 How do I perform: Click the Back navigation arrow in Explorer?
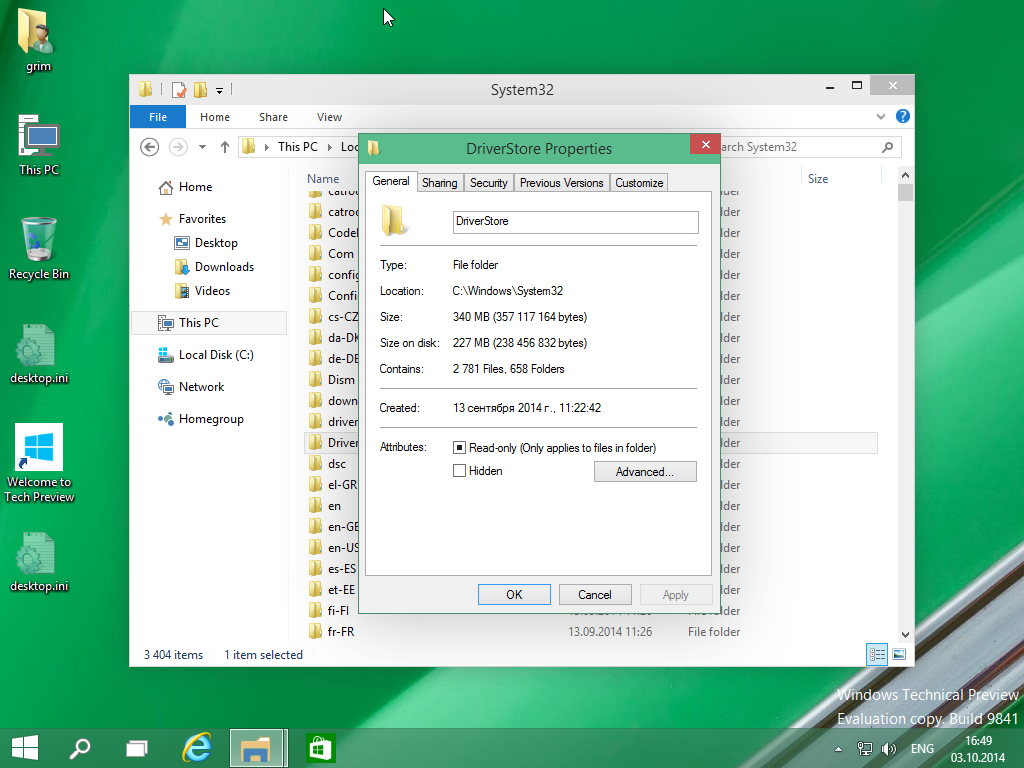coord(150,147)
